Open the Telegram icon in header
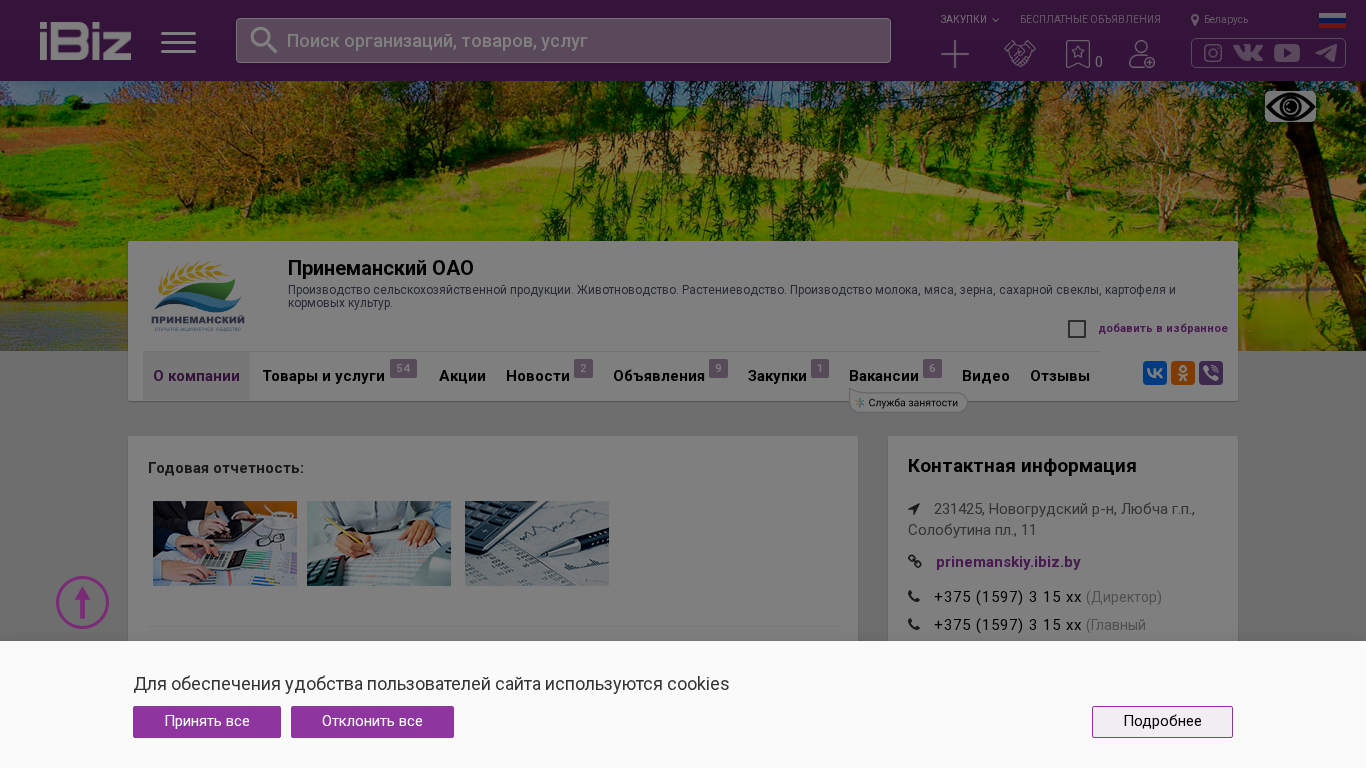 pyautogui.click(x=1326, y=53)
